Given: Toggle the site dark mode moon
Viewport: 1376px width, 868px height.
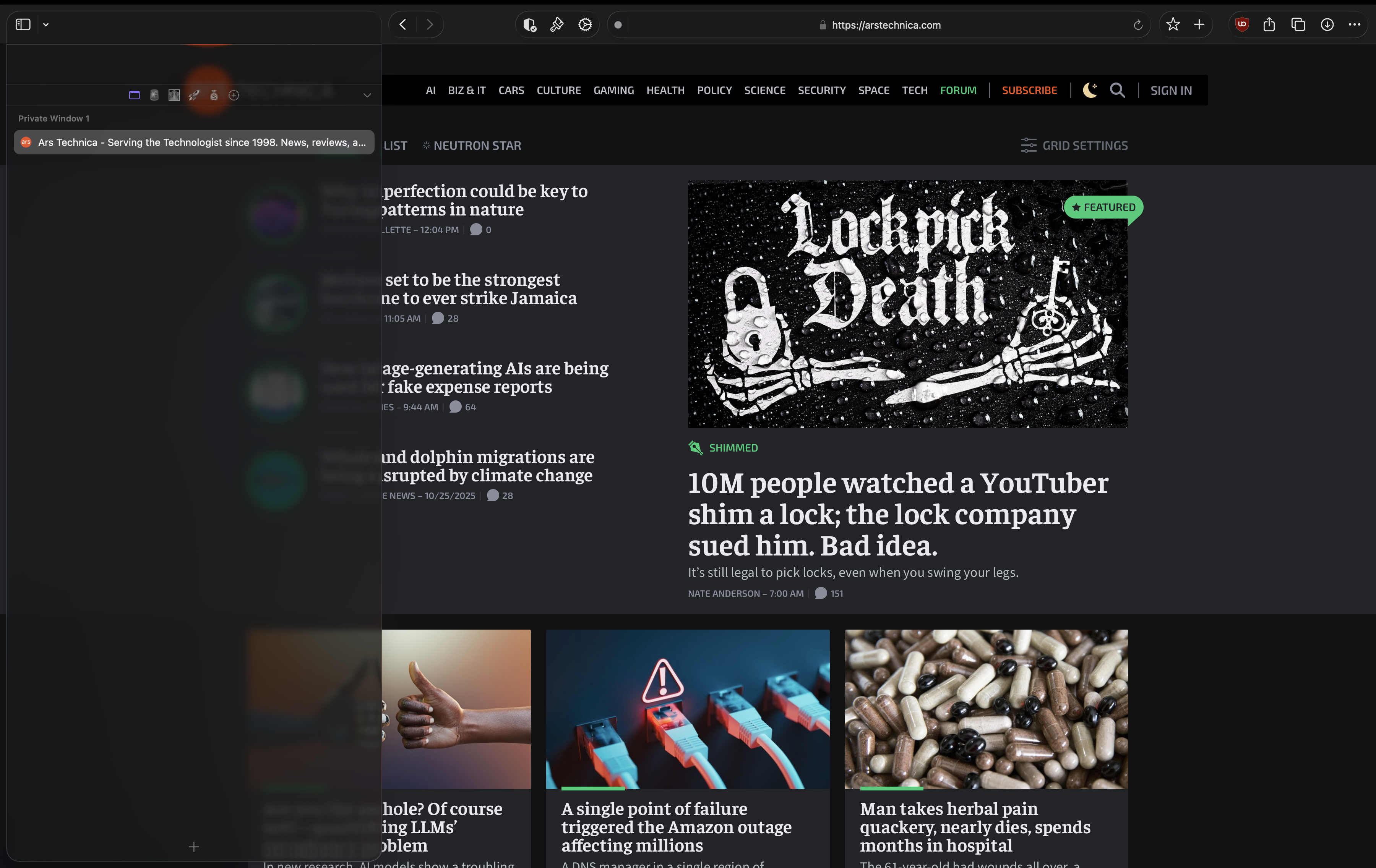Looking at the screenshot, I should (1090, 90).
